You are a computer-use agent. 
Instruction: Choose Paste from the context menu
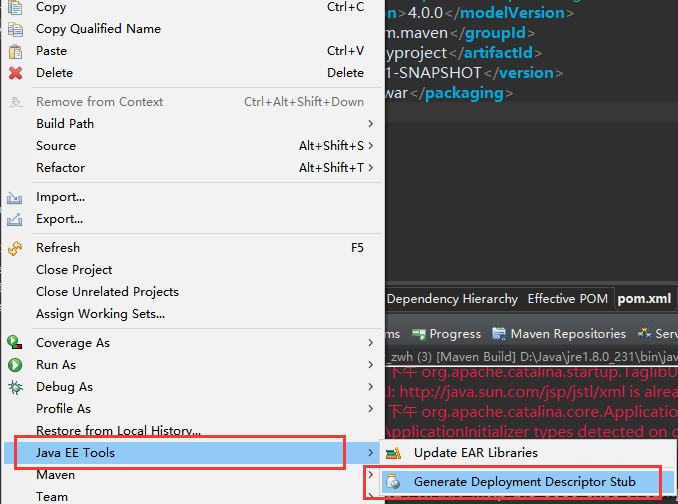pyautogui.click(x=51, y=51)
